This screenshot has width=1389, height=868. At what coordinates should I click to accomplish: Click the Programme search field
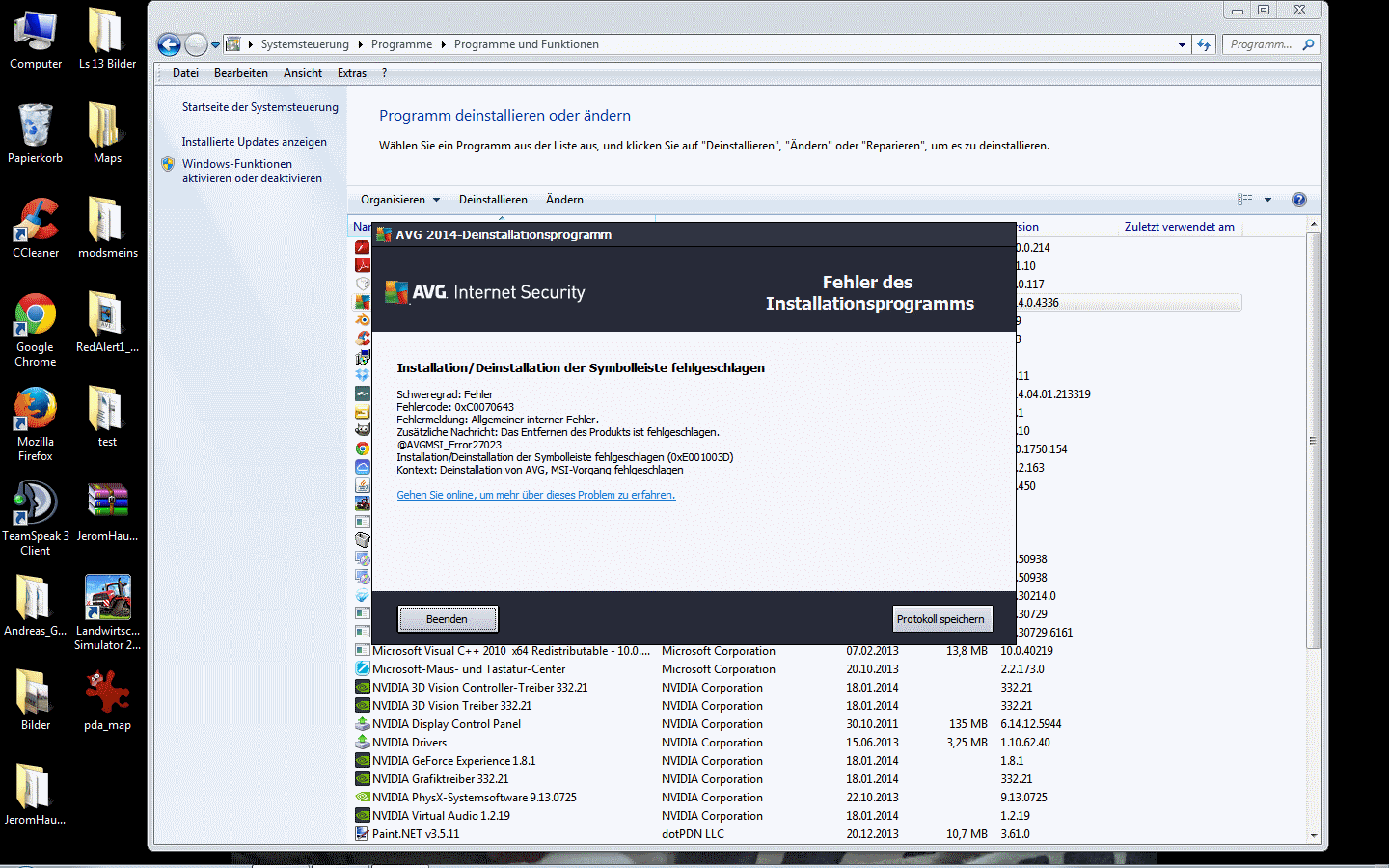pyautogui.click(x=1262, y=44)
